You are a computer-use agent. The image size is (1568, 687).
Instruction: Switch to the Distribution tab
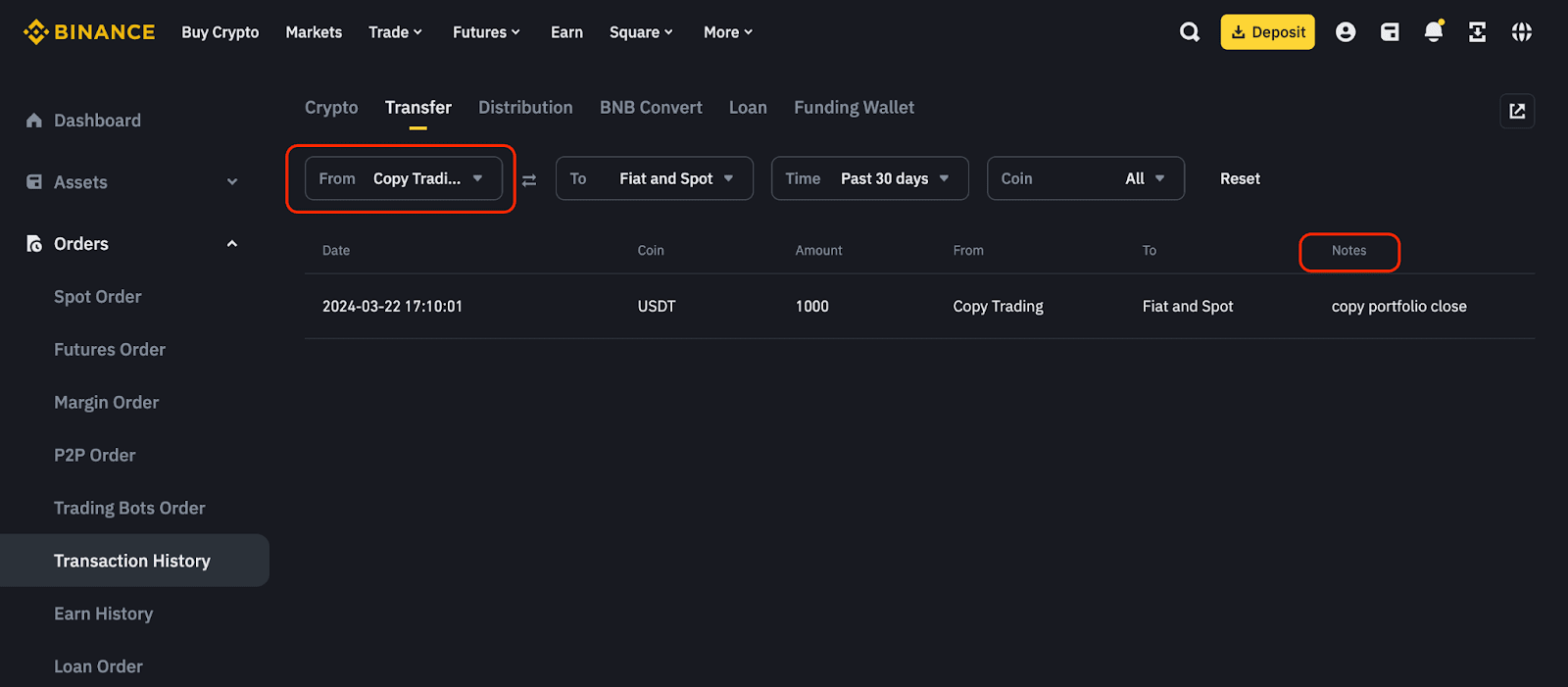525,108
